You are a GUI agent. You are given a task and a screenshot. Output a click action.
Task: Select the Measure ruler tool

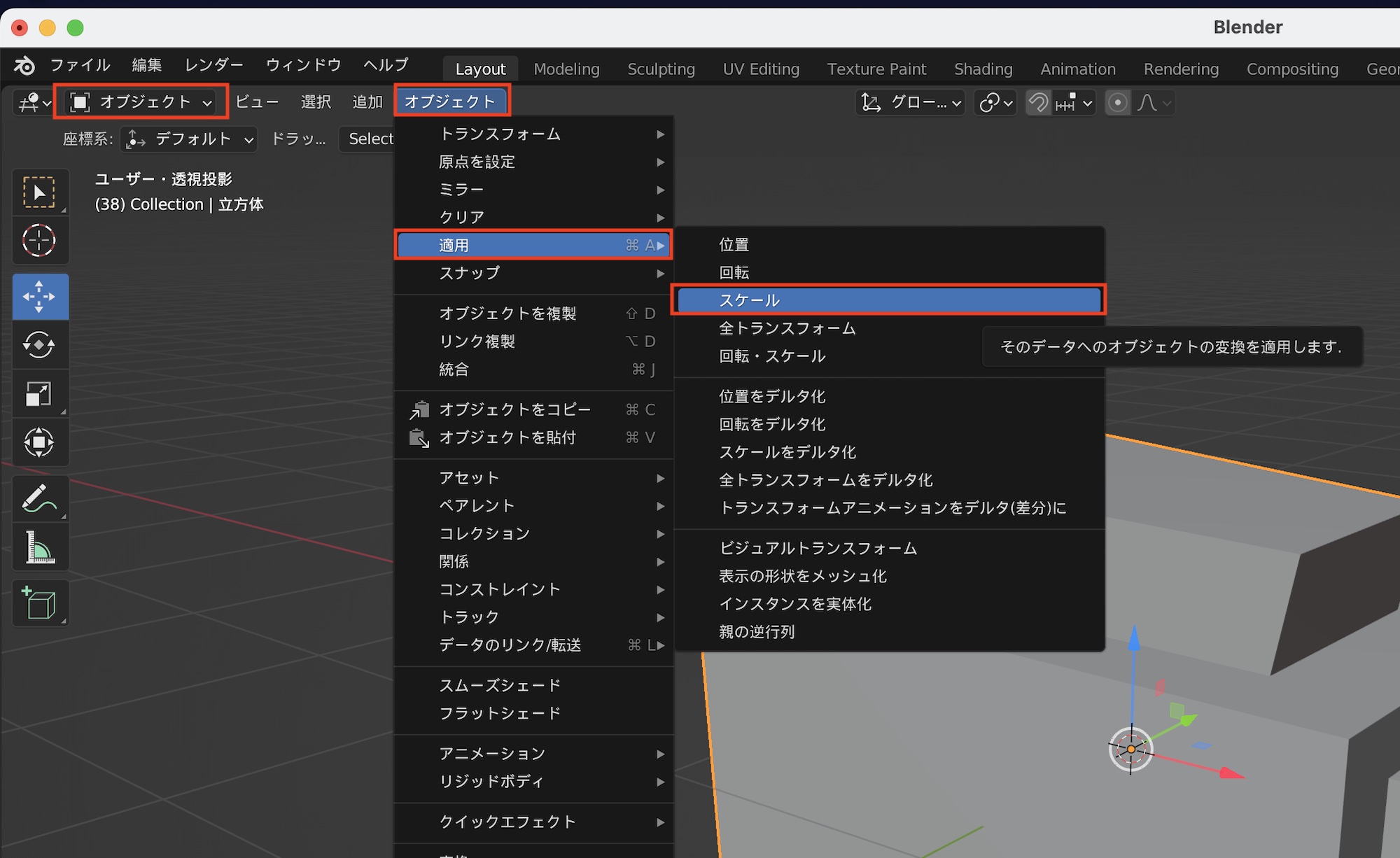pos(39,547)
